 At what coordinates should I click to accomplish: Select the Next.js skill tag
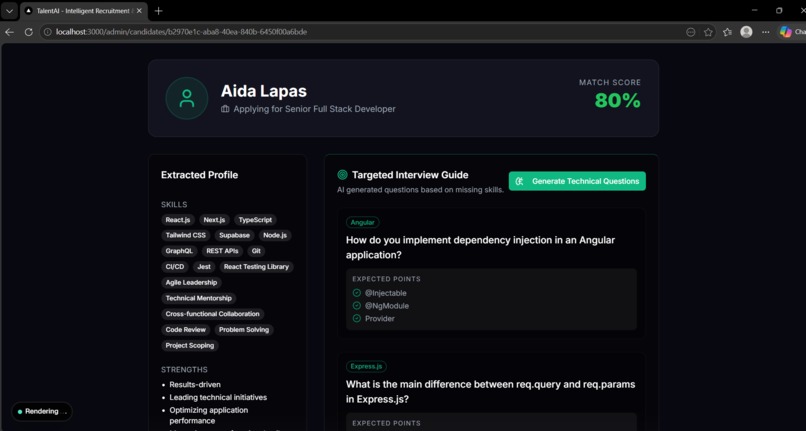point(214,220)
